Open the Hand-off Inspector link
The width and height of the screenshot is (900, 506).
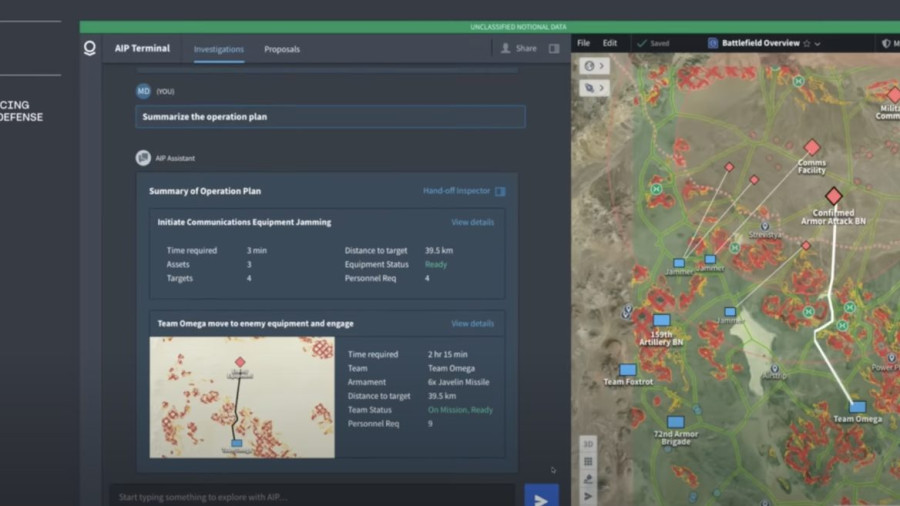(x=463, y=191)
